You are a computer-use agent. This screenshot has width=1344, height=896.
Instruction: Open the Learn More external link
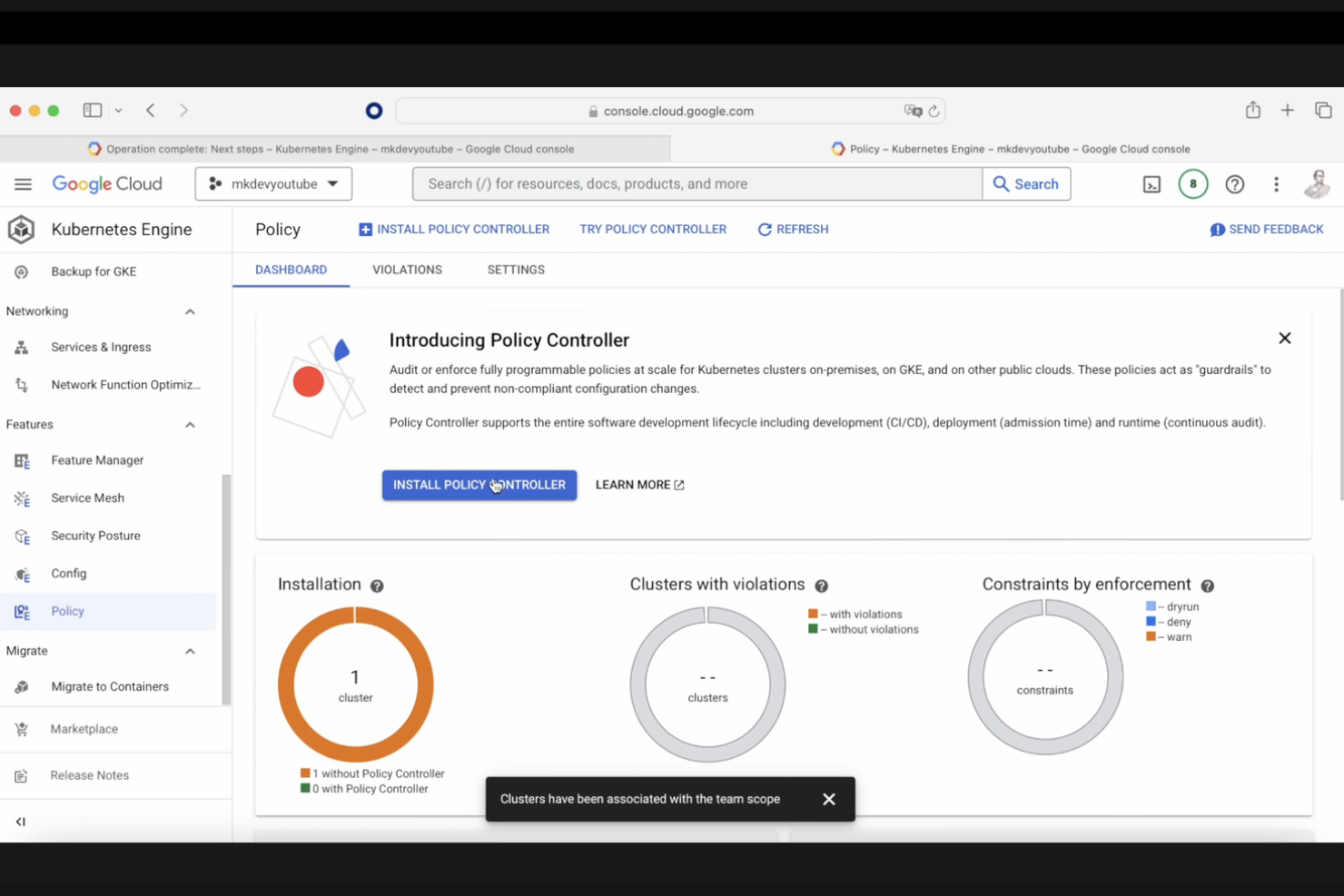638,484
